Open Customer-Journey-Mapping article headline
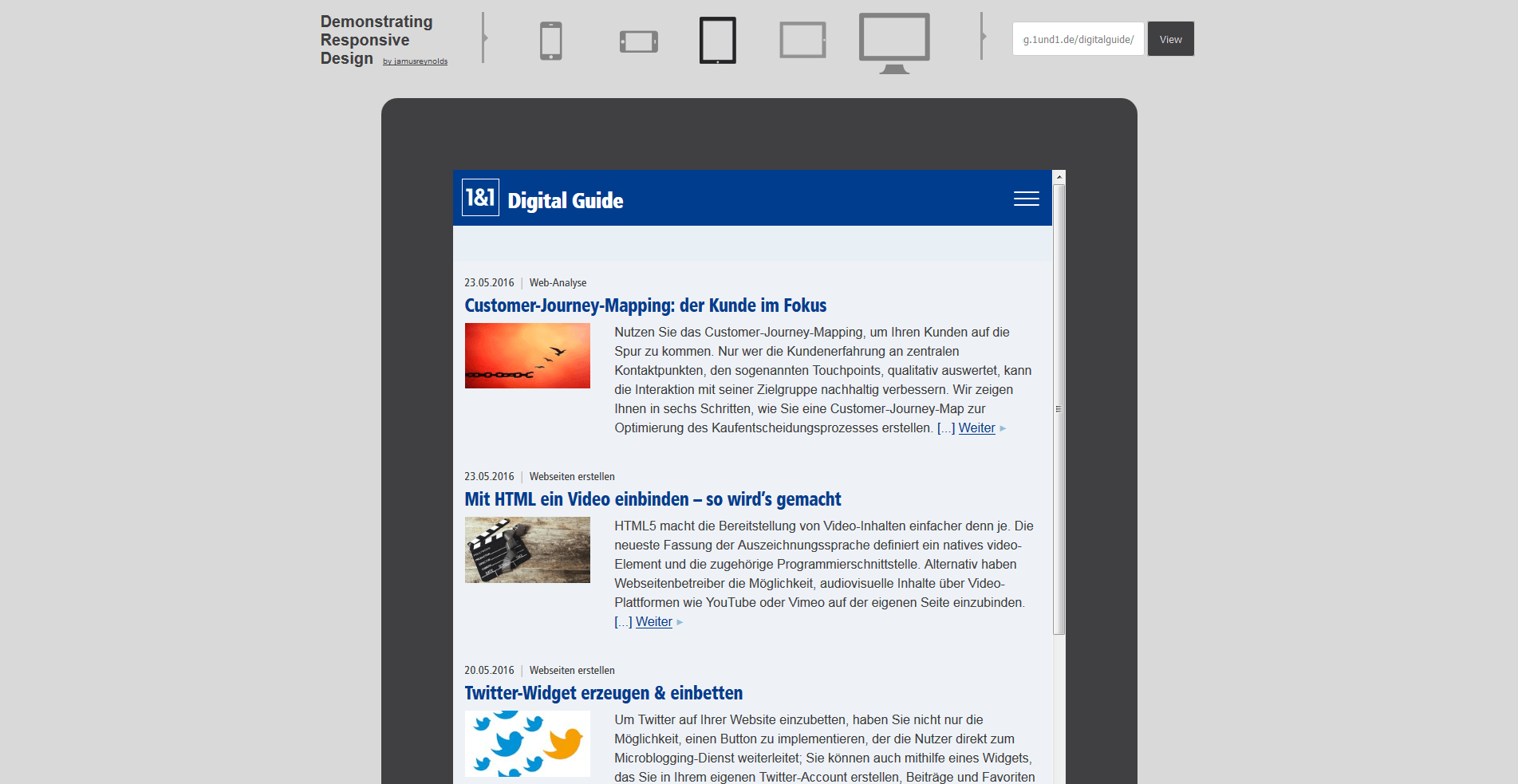1518x784 pixels. 645,305
